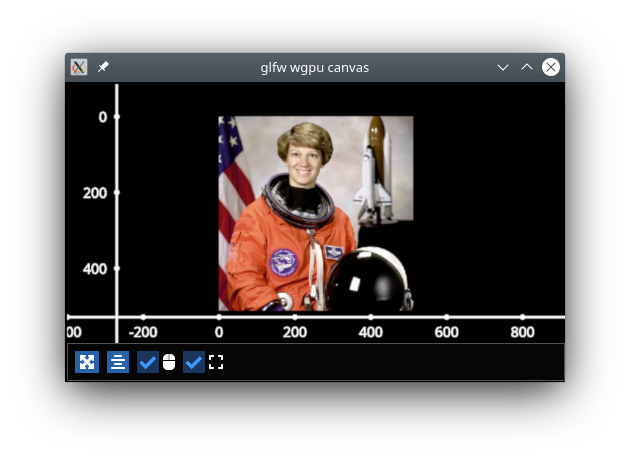The width and height of the screenshot is (630, 459).
Task: Click the 600 tick label on the x-axis
Action: click(446, 332)
